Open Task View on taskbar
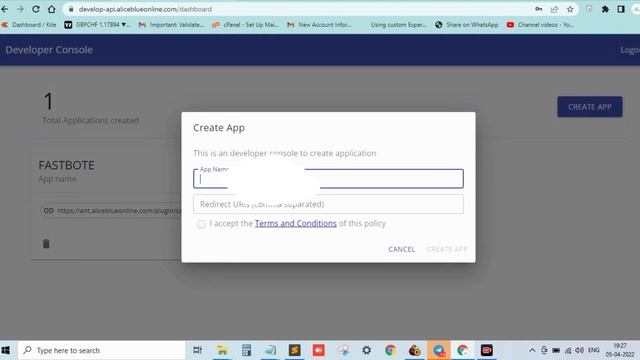The width and height of the screenshot is (640, 360). click(x=198, y=350)
